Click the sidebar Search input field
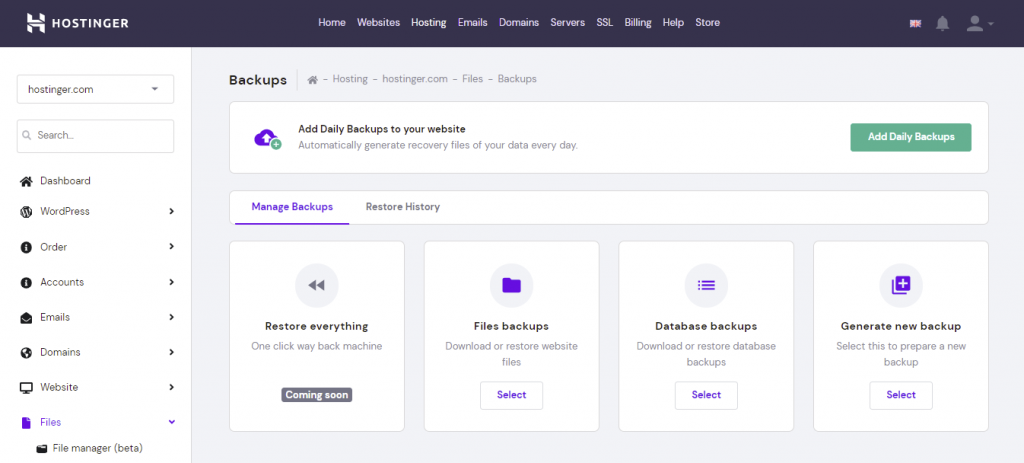 click(x=95, y=136)
